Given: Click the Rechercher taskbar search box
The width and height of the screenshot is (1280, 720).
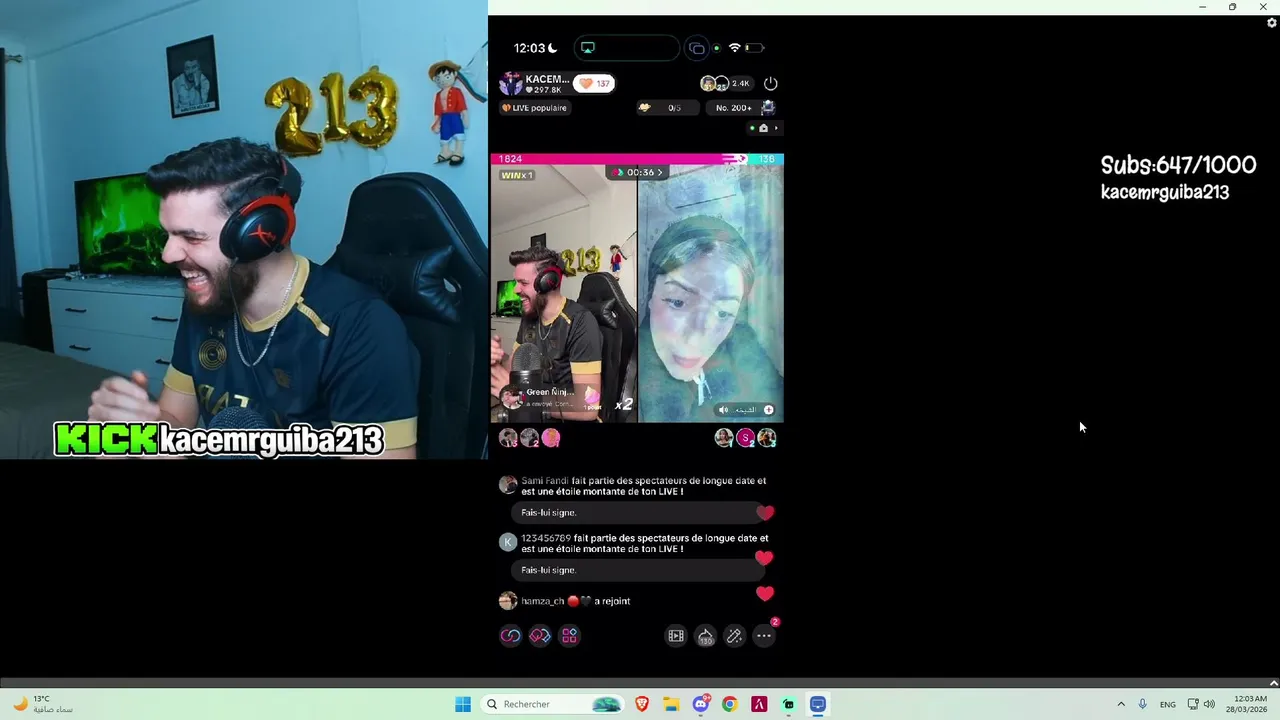Looking at the screenshot, I should click(552, 704).
